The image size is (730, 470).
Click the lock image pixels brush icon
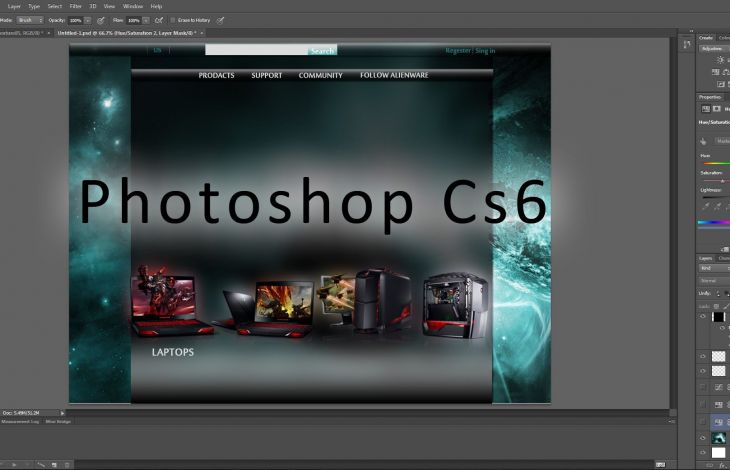[726, 306]
